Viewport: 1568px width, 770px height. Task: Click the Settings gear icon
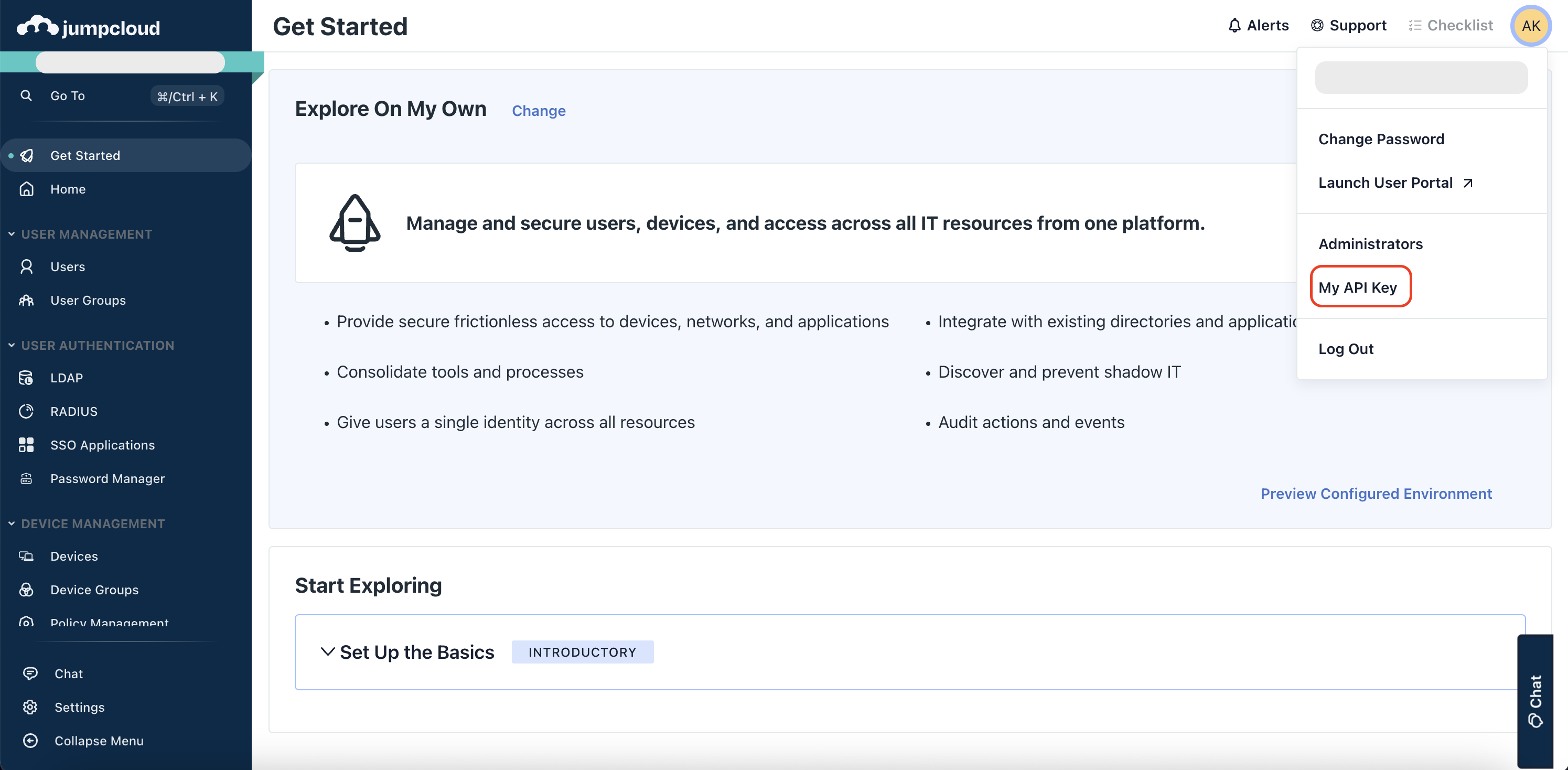click(x=30, y=707)
